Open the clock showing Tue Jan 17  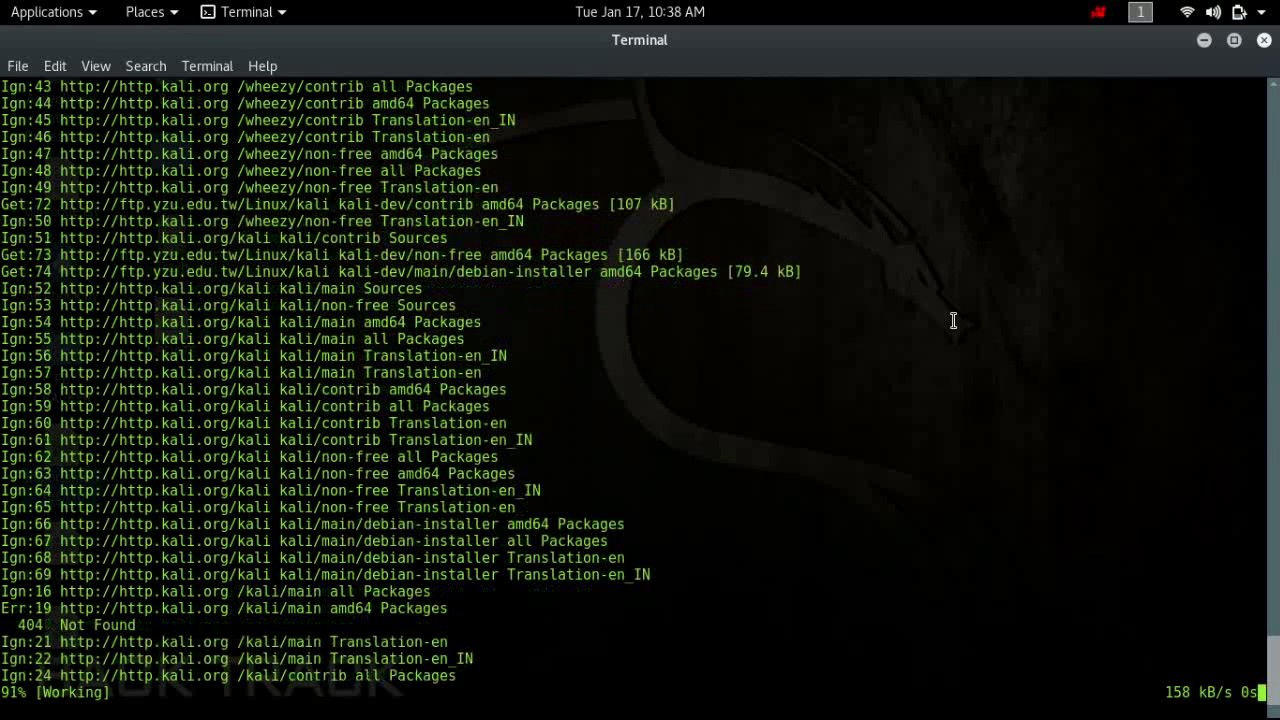(x=640, y=12)
